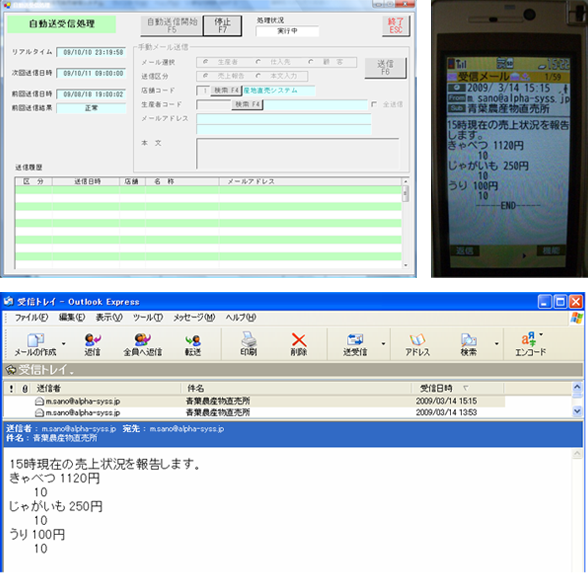Click the 返信 reply icon in Outlook Express
Image resolution: width=588 pixels, height=573 pixels.
[x=92, y=339]
